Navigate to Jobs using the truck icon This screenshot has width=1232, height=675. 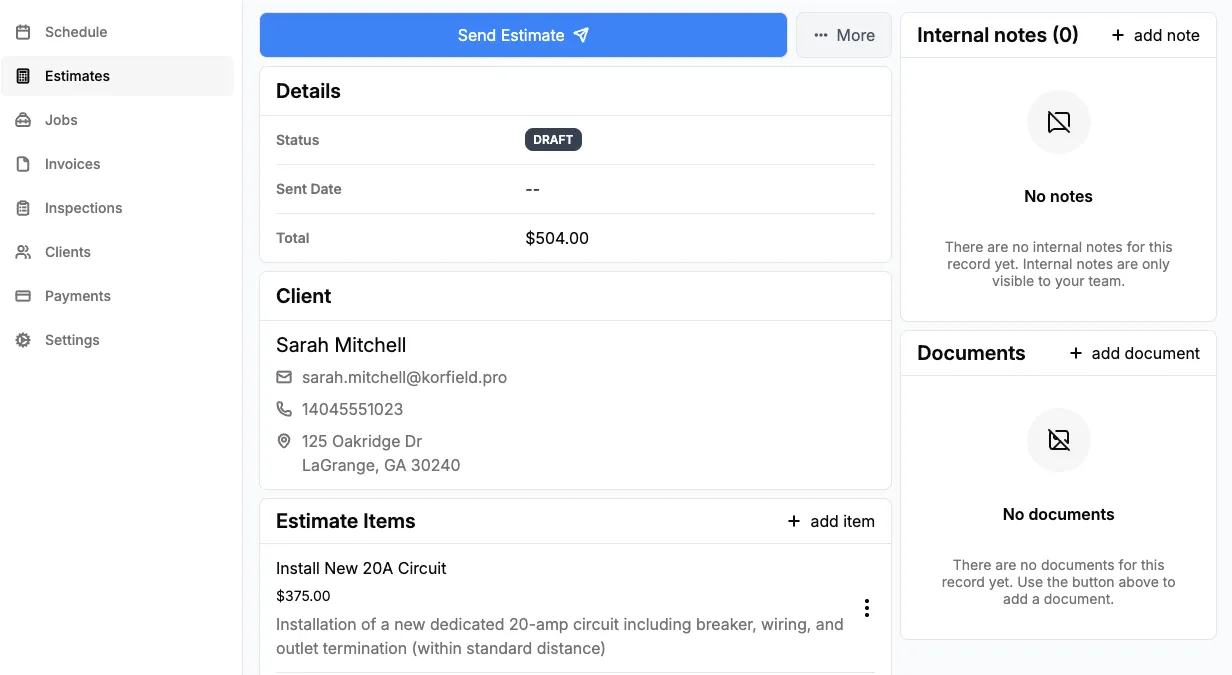(x=22, y=120)
